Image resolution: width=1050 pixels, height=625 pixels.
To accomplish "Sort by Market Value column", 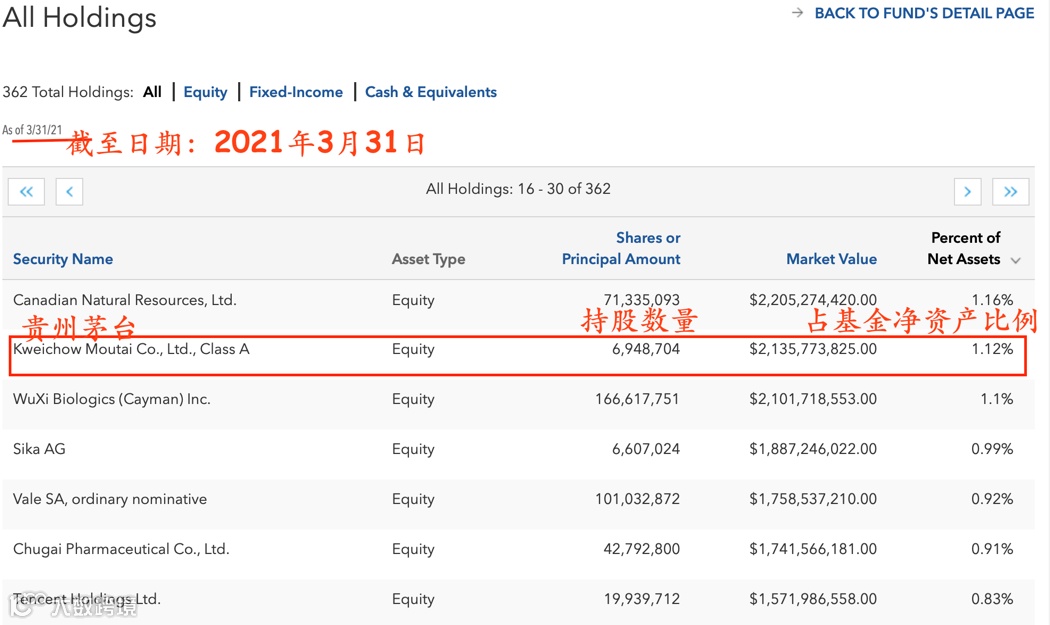I will [831, 259].
